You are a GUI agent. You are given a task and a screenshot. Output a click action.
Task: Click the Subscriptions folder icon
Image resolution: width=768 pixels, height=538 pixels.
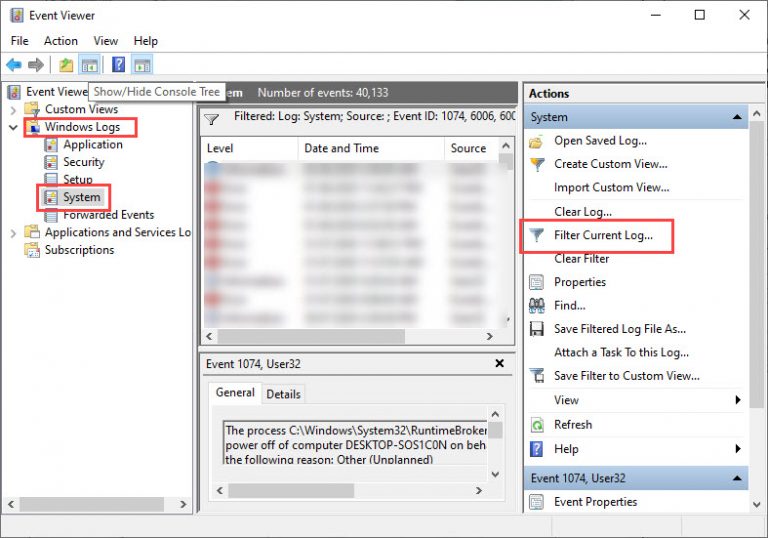32,250
